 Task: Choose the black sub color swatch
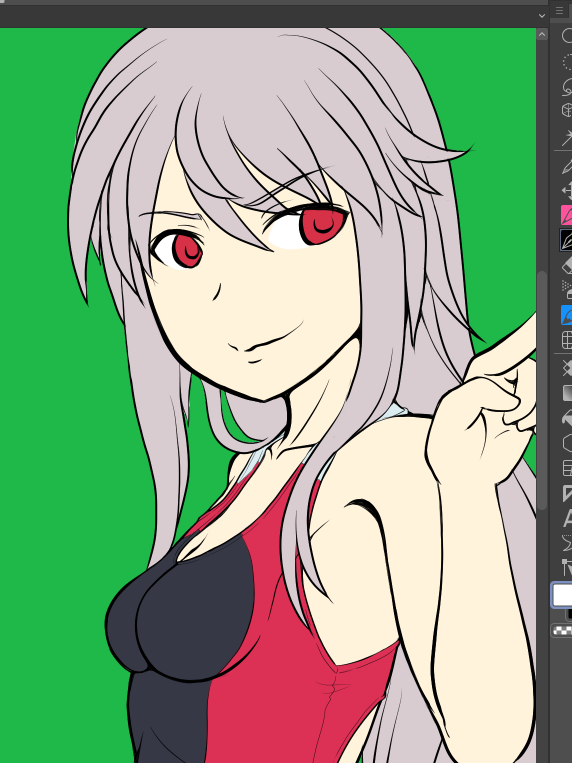[x=569, y=614]
